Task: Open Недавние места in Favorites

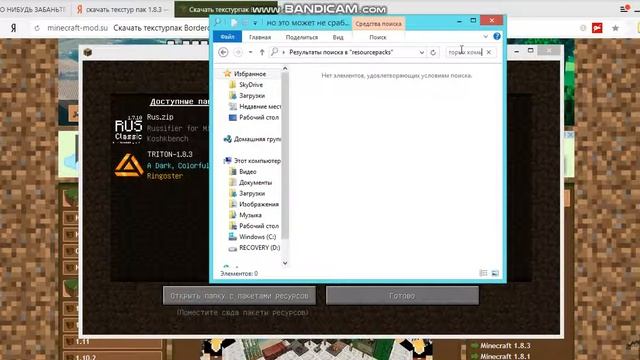Action: point(255,107)
